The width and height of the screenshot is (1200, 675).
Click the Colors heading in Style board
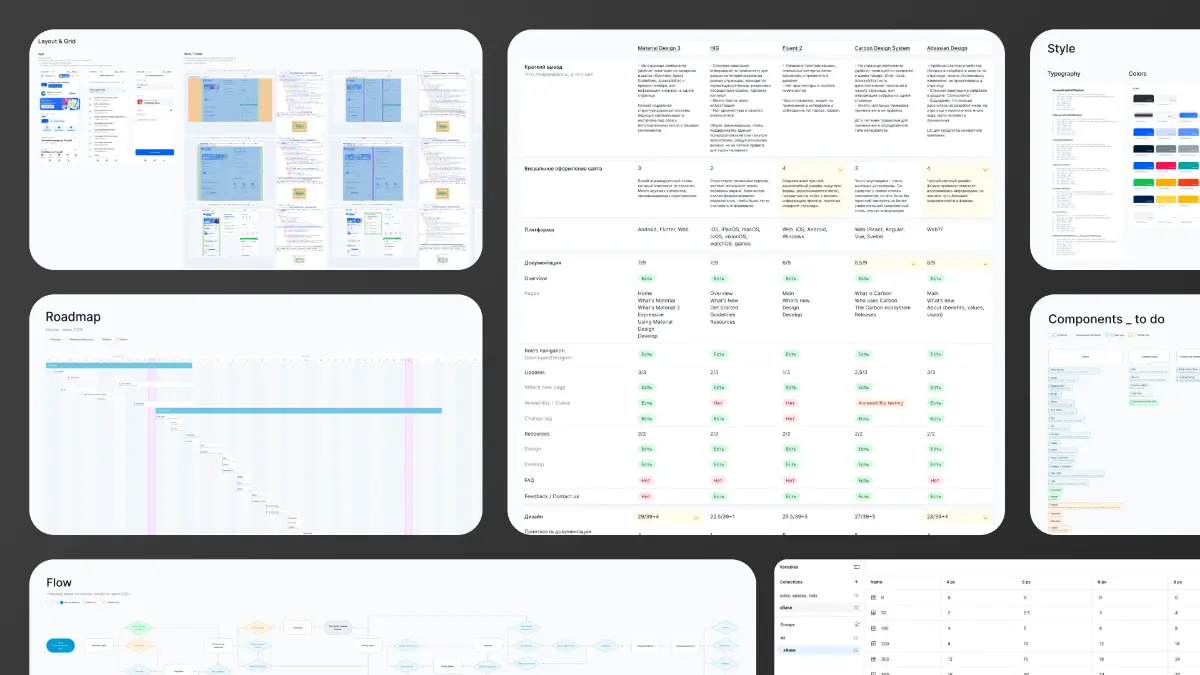pos(1139,74)
